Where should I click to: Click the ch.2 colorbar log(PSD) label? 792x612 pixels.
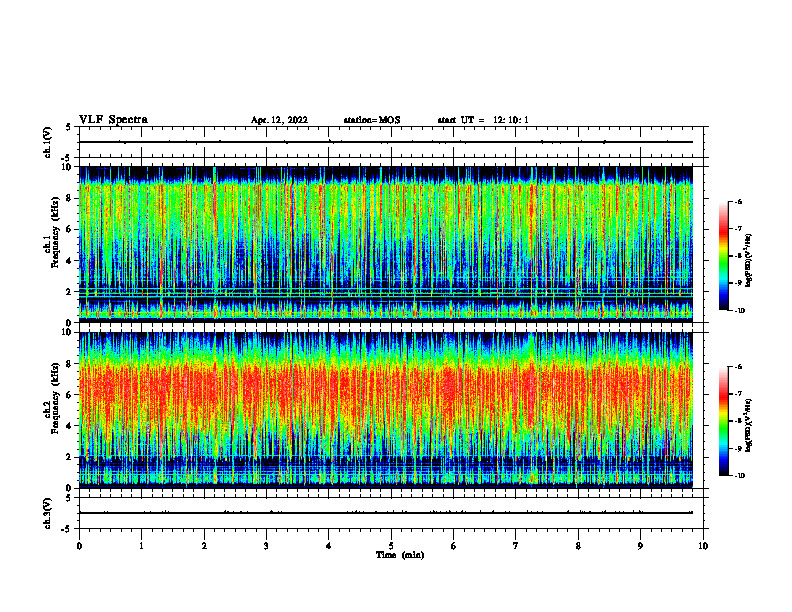coord(749,425)
